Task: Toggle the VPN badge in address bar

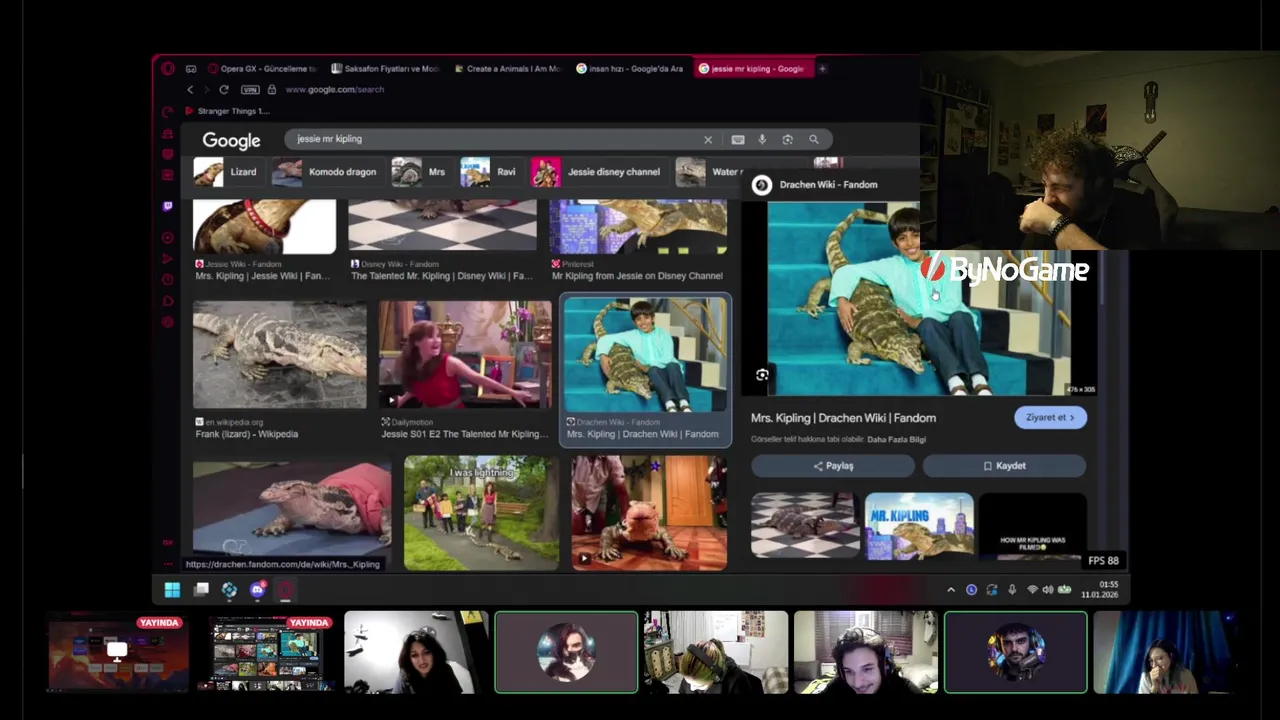Action: (x=250, y=90)
